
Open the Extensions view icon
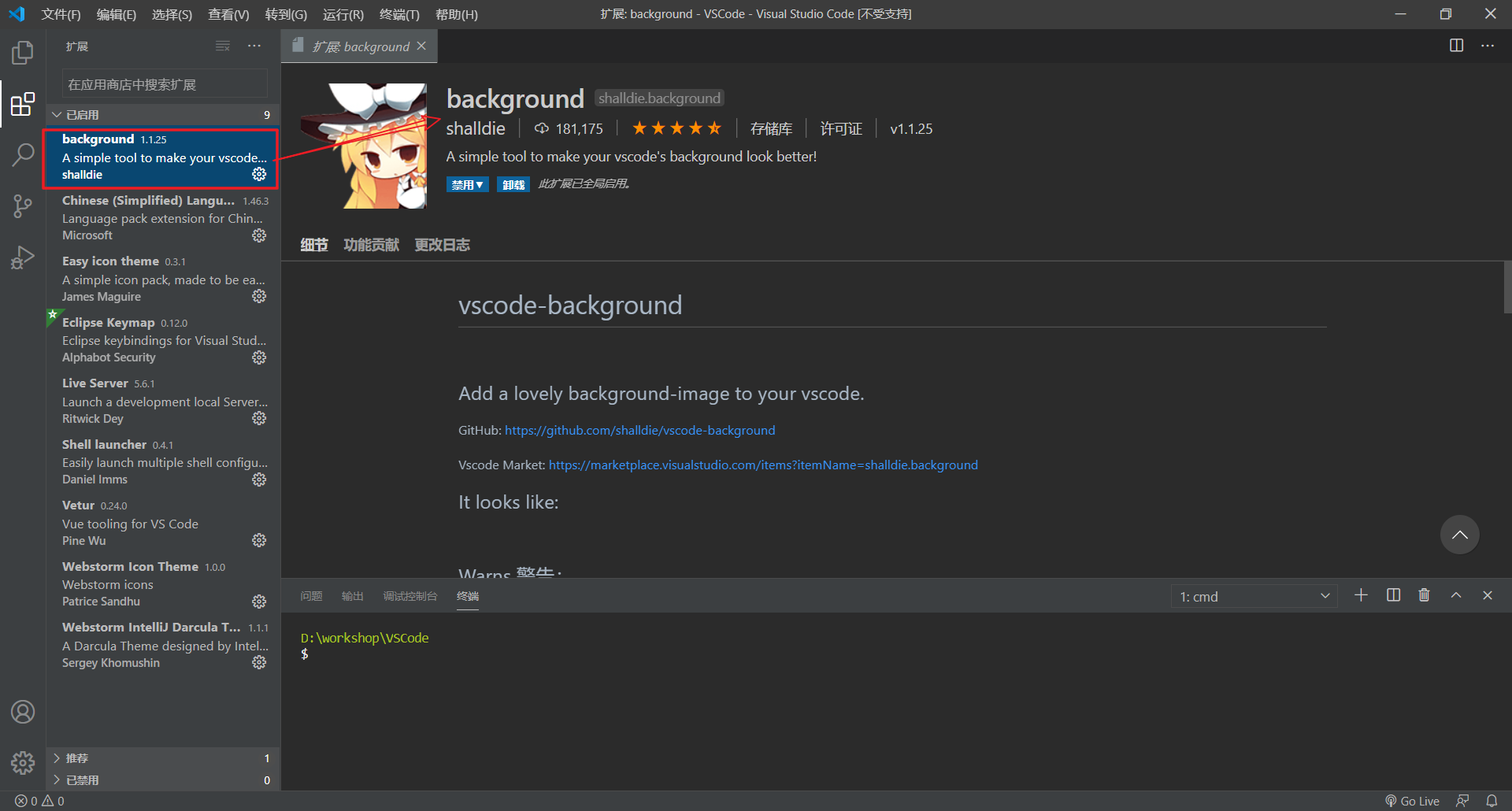[23, 104]
